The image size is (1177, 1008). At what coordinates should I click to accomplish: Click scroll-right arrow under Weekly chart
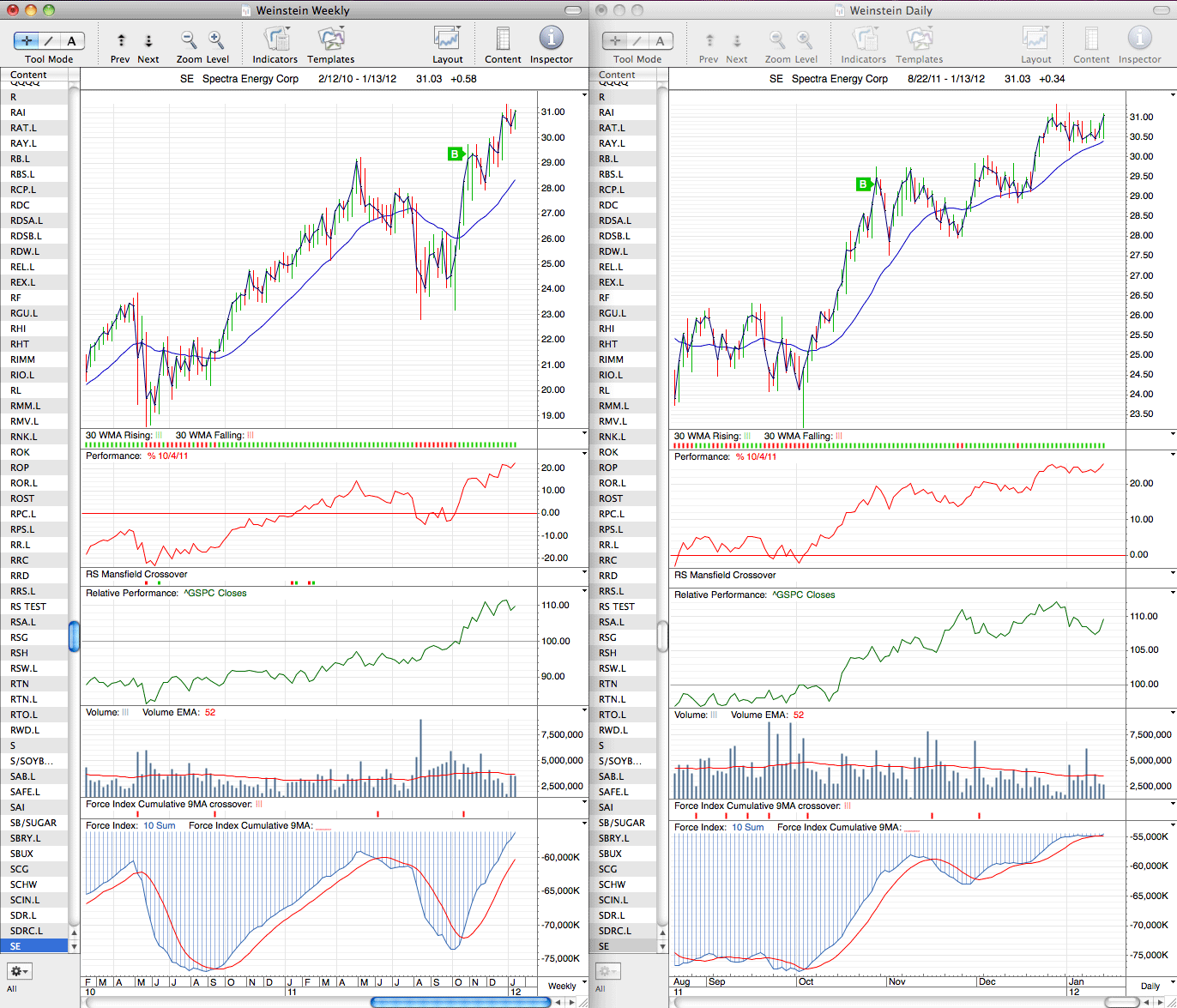(x=572, y=1002)
